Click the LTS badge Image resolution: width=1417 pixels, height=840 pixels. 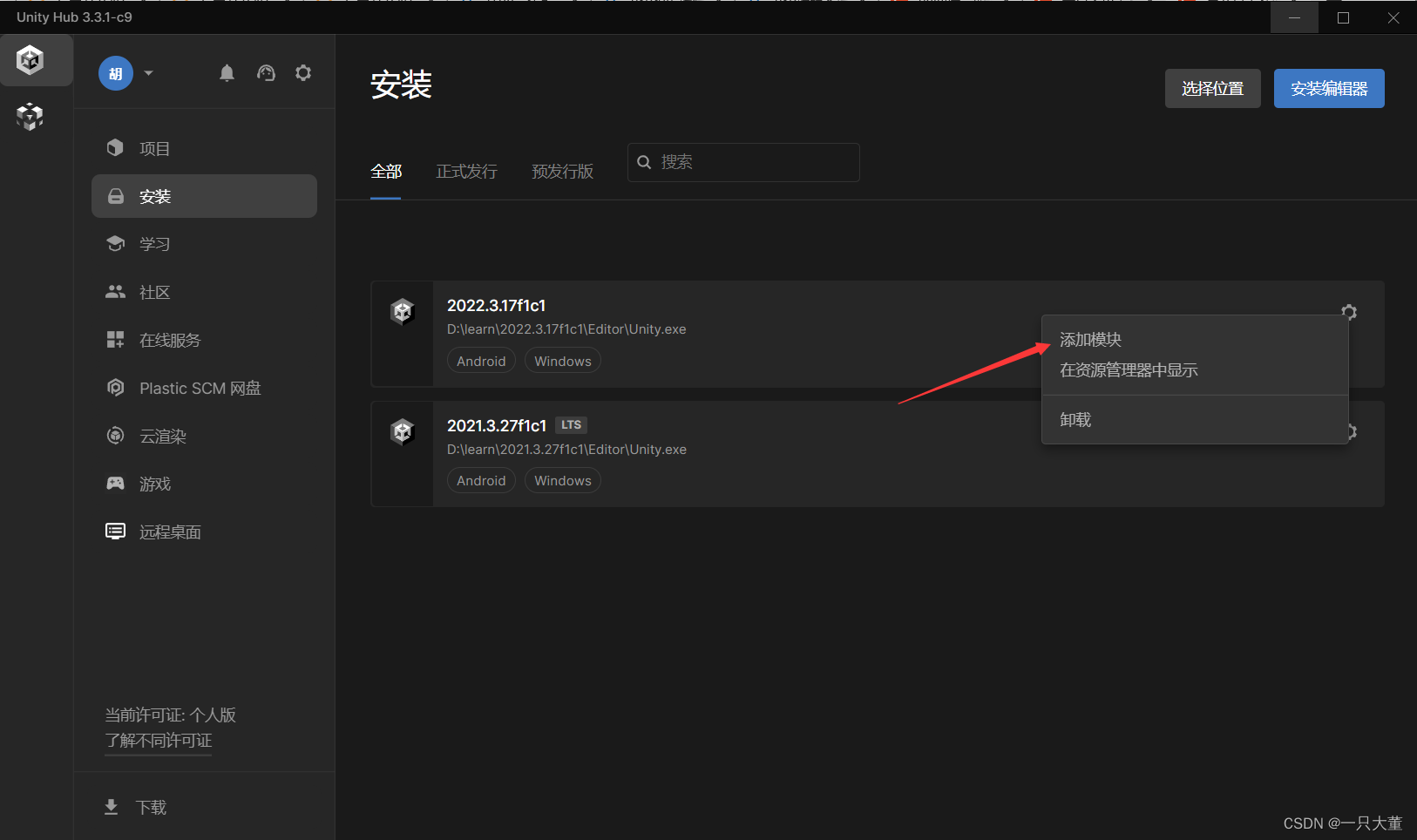tap(572, 425)
